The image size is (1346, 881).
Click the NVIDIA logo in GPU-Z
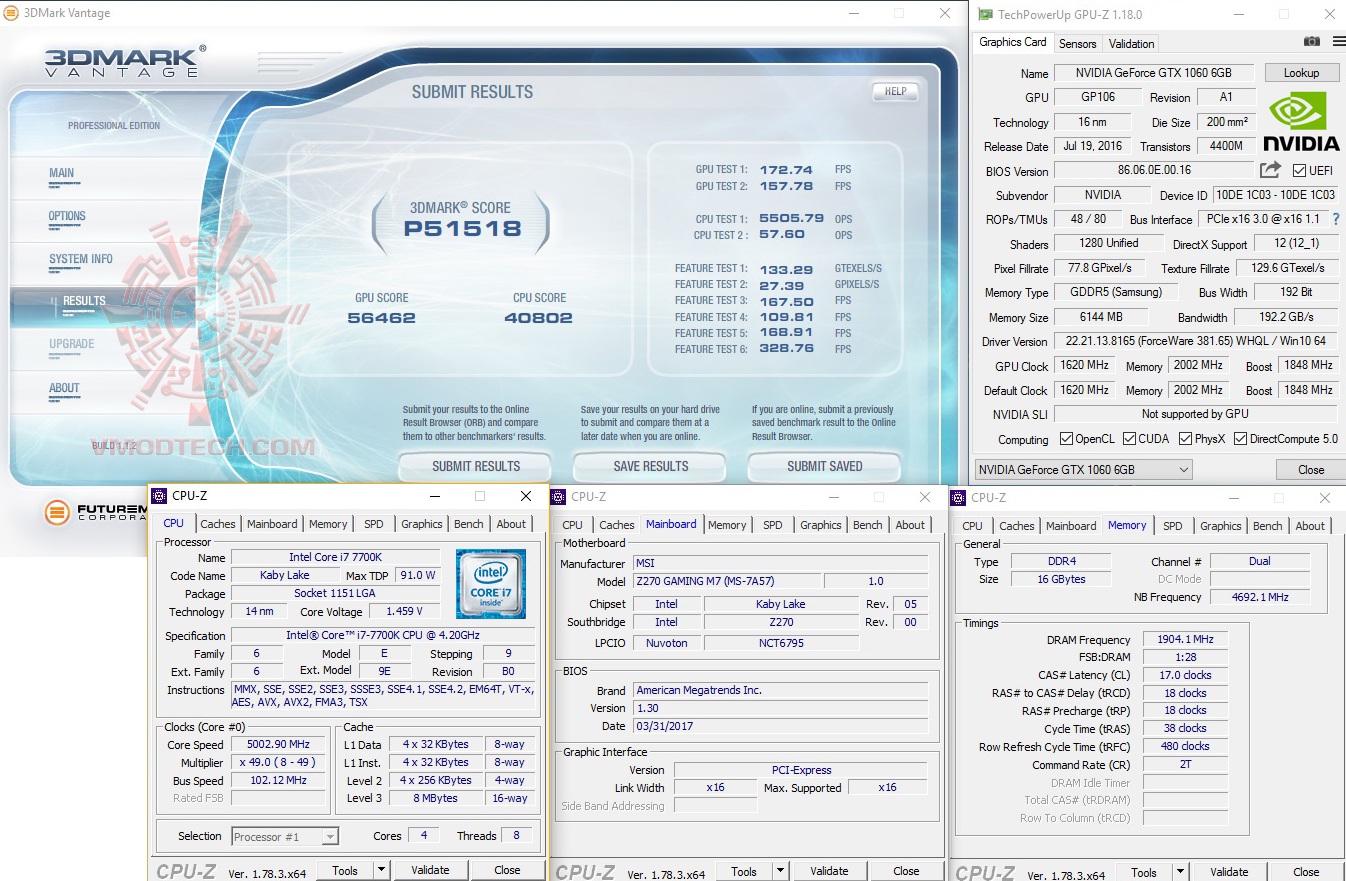1299,122
